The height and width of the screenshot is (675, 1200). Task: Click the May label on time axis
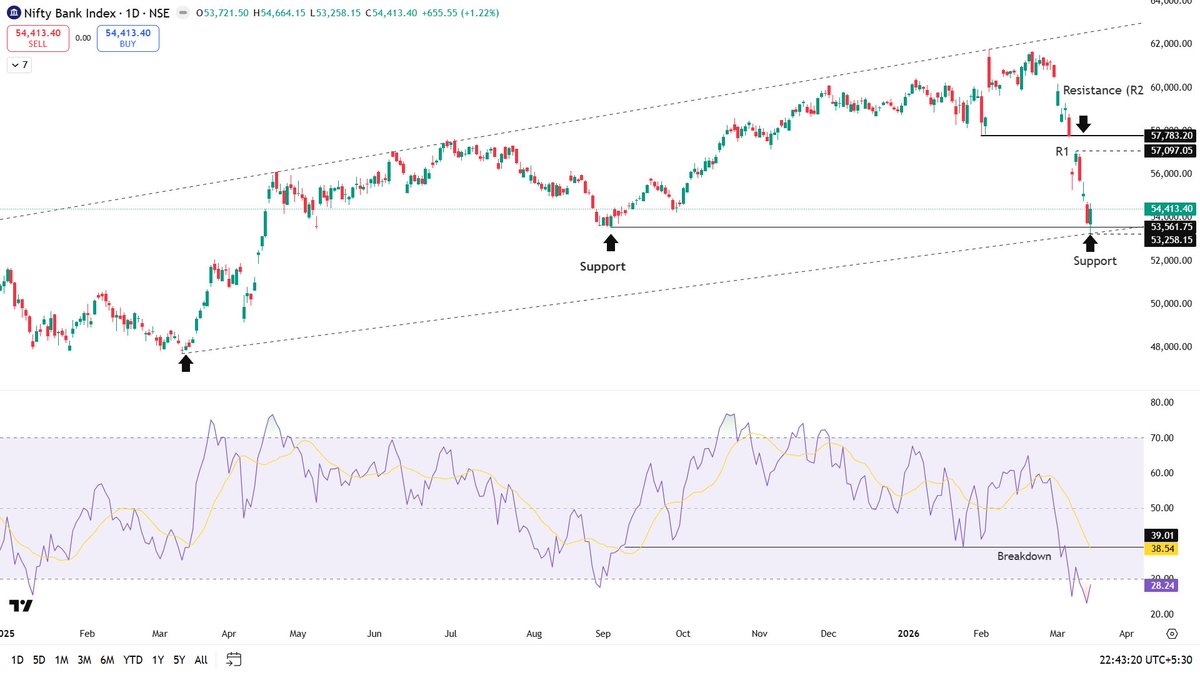(x=299, y=634)
